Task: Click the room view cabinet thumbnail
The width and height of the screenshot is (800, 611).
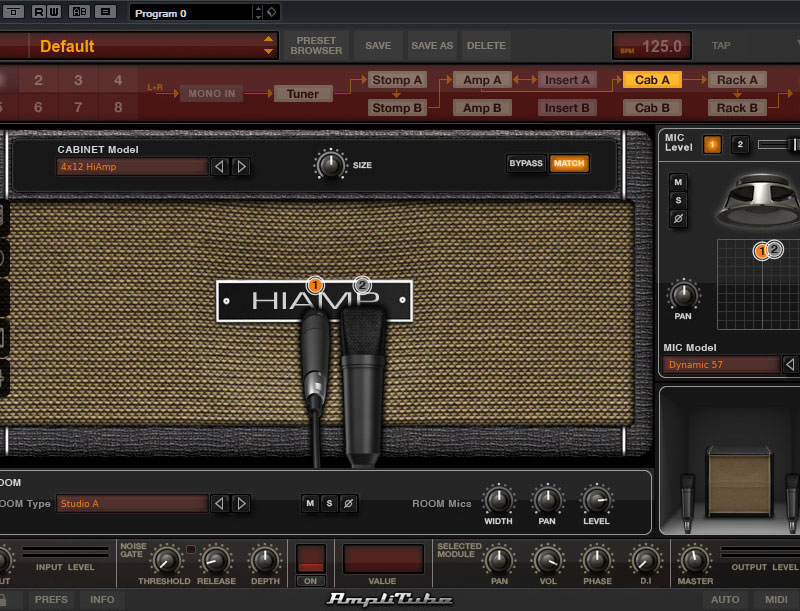Action: pos(740,481)
